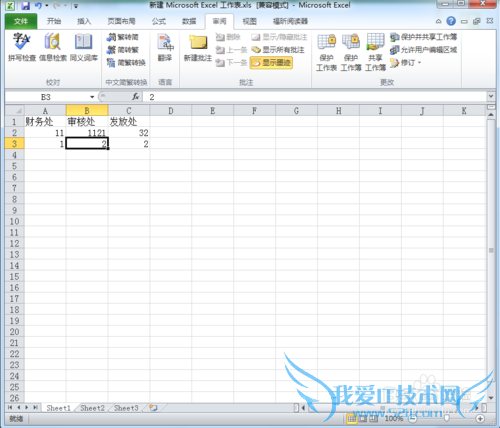
Task: Click the fx insert function button
Action: (x=135, y=97)
